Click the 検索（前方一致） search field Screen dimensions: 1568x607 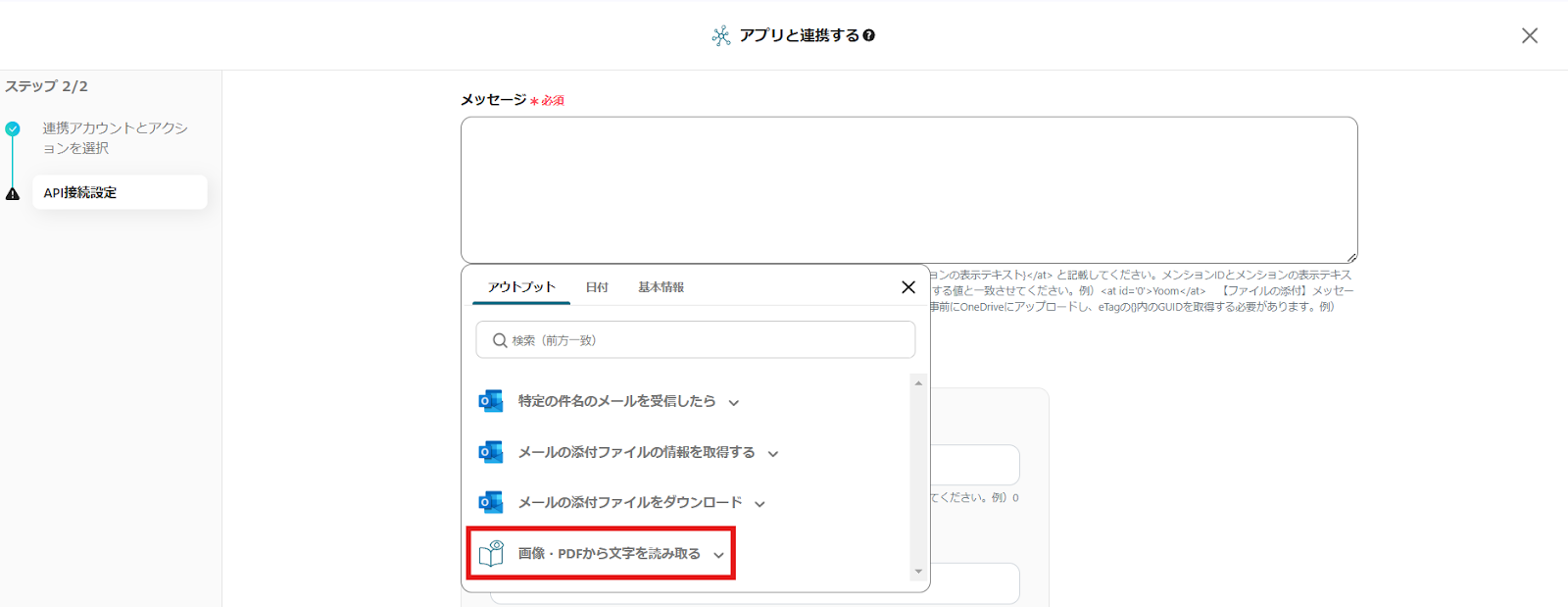click(696, 340)
